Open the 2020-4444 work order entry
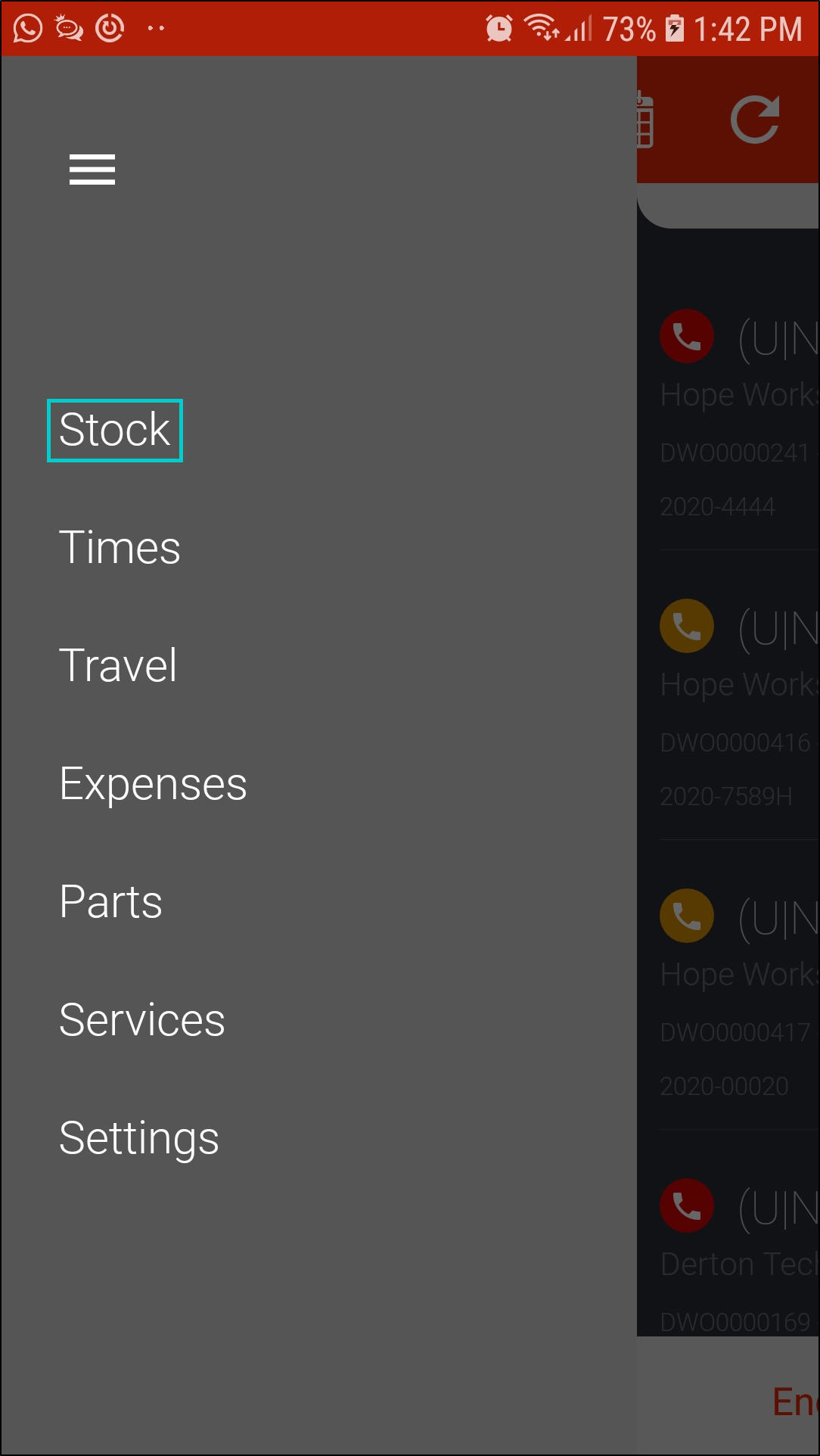 click(x=718, y=506)
